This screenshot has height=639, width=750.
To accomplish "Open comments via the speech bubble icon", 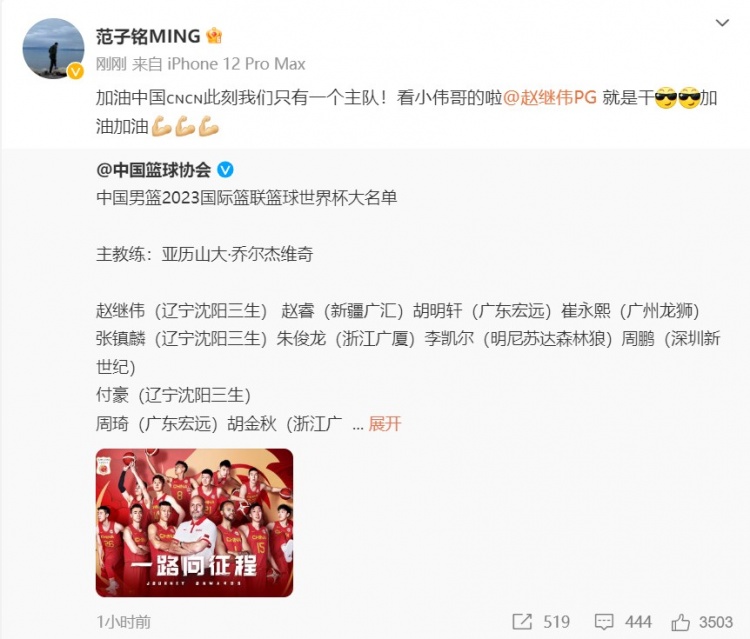I will (604, 622).
